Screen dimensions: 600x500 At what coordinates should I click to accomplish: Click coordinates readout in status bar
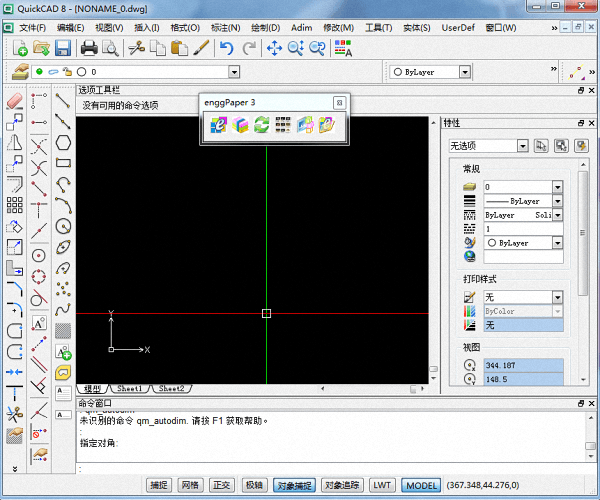[483, 485]
